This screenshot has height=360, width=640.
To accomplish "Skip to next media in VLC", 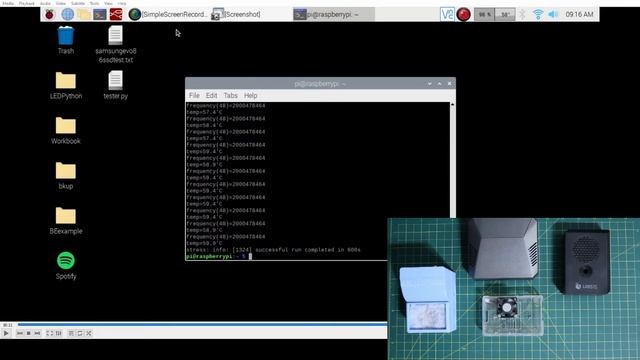I will tap(37, 333).
